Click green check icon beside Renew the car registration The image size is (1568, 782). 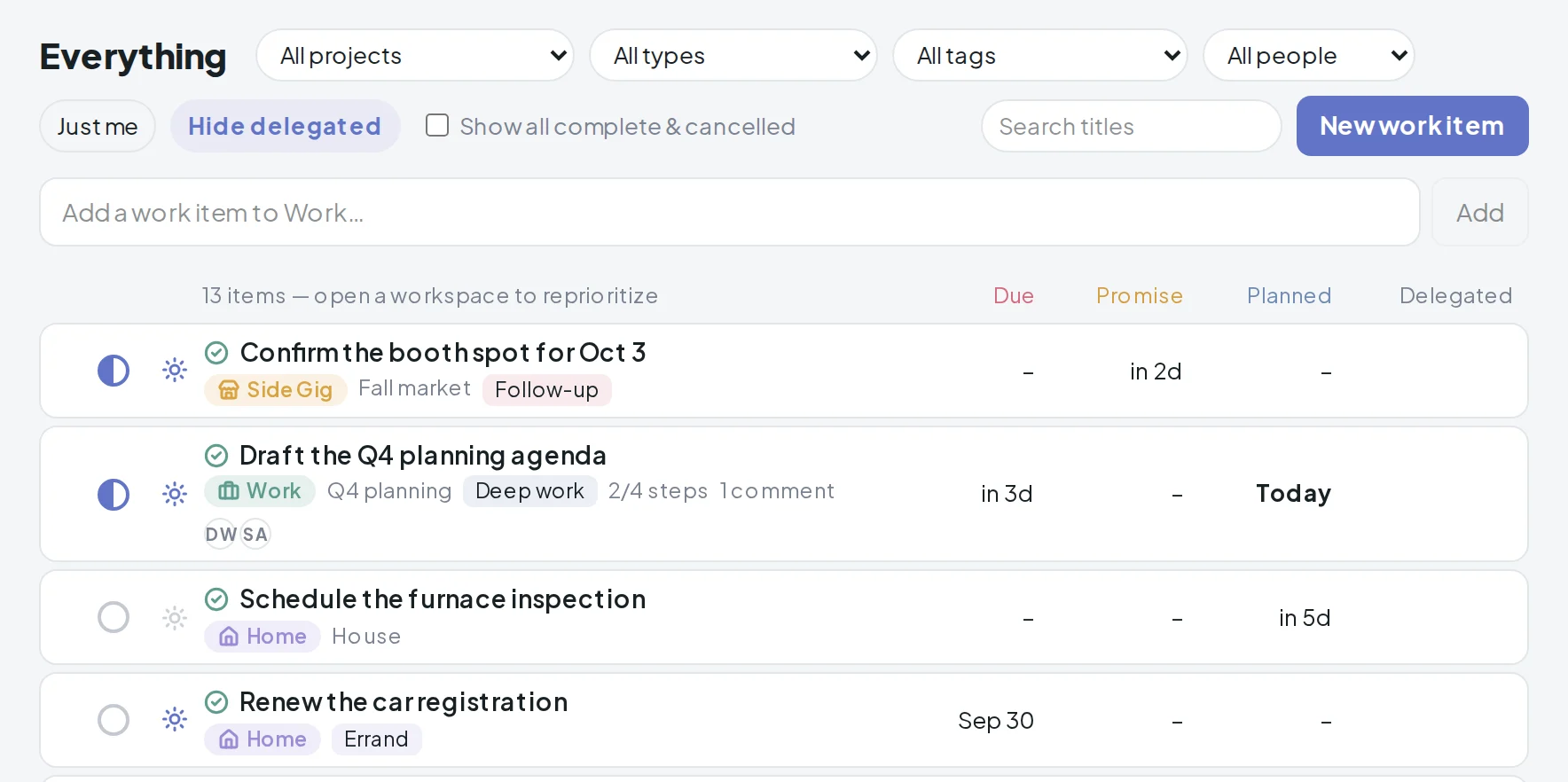coord(216,702)
